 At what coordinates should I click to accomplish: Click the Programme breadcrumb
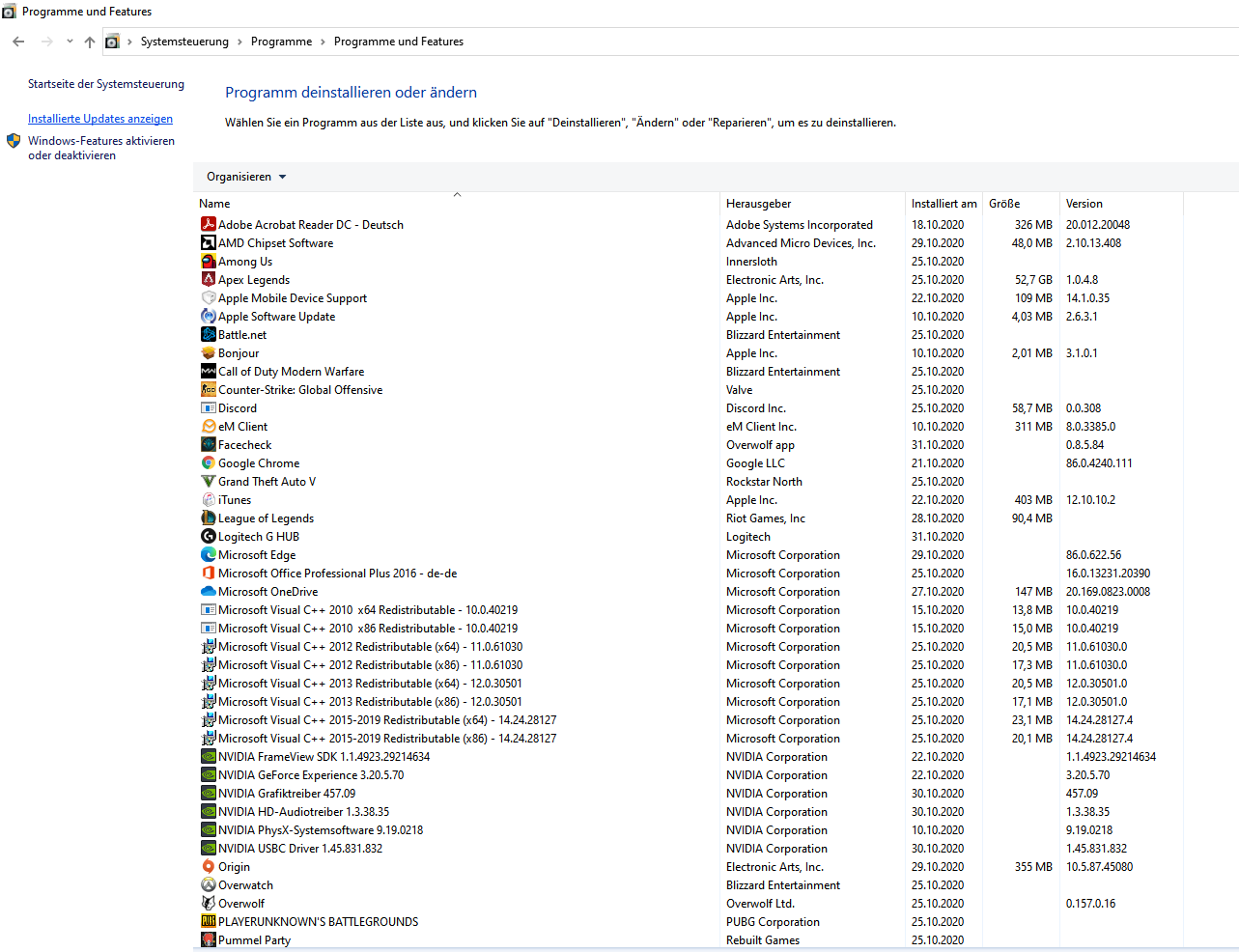pos(281,42)
